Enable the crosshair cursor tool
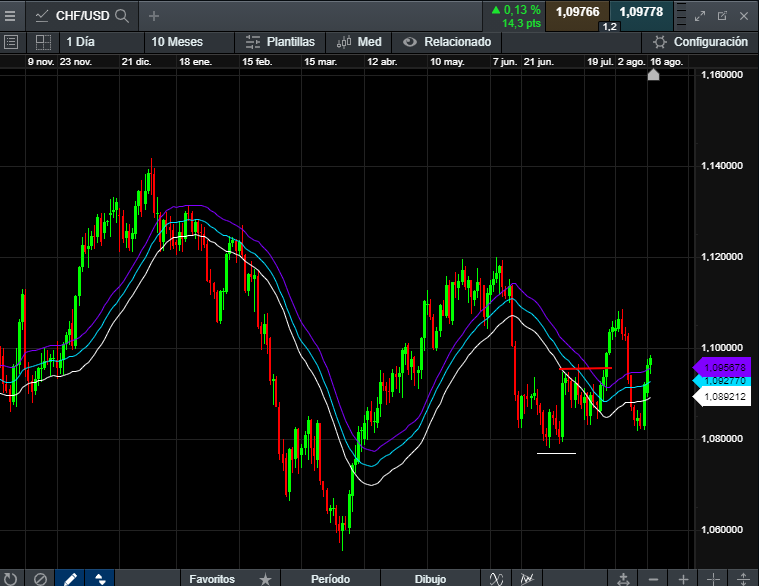Viewport: 759px width, 586px height. (x=713, y=579)
